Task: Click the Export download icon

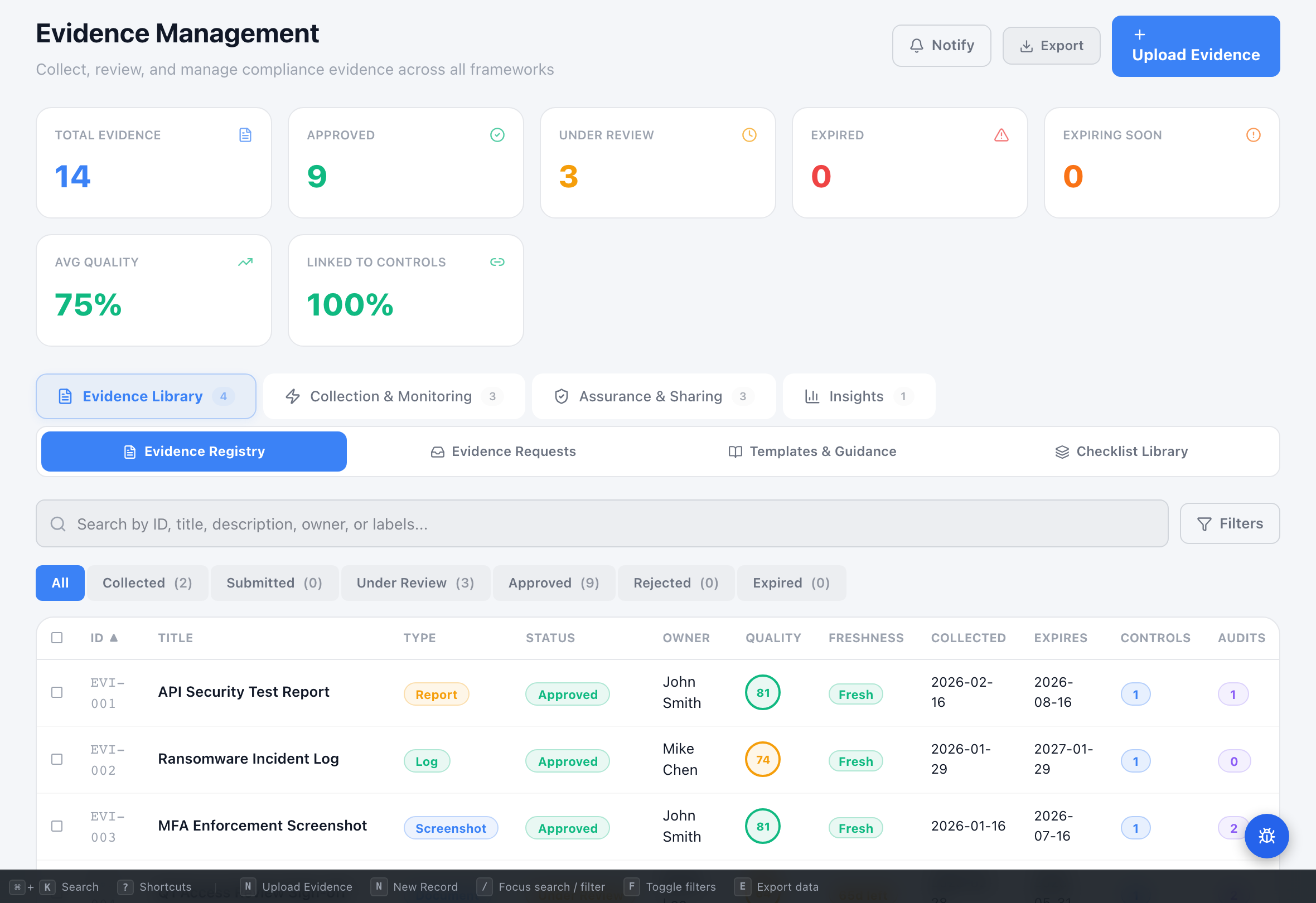Action: tap(1026, 45)
